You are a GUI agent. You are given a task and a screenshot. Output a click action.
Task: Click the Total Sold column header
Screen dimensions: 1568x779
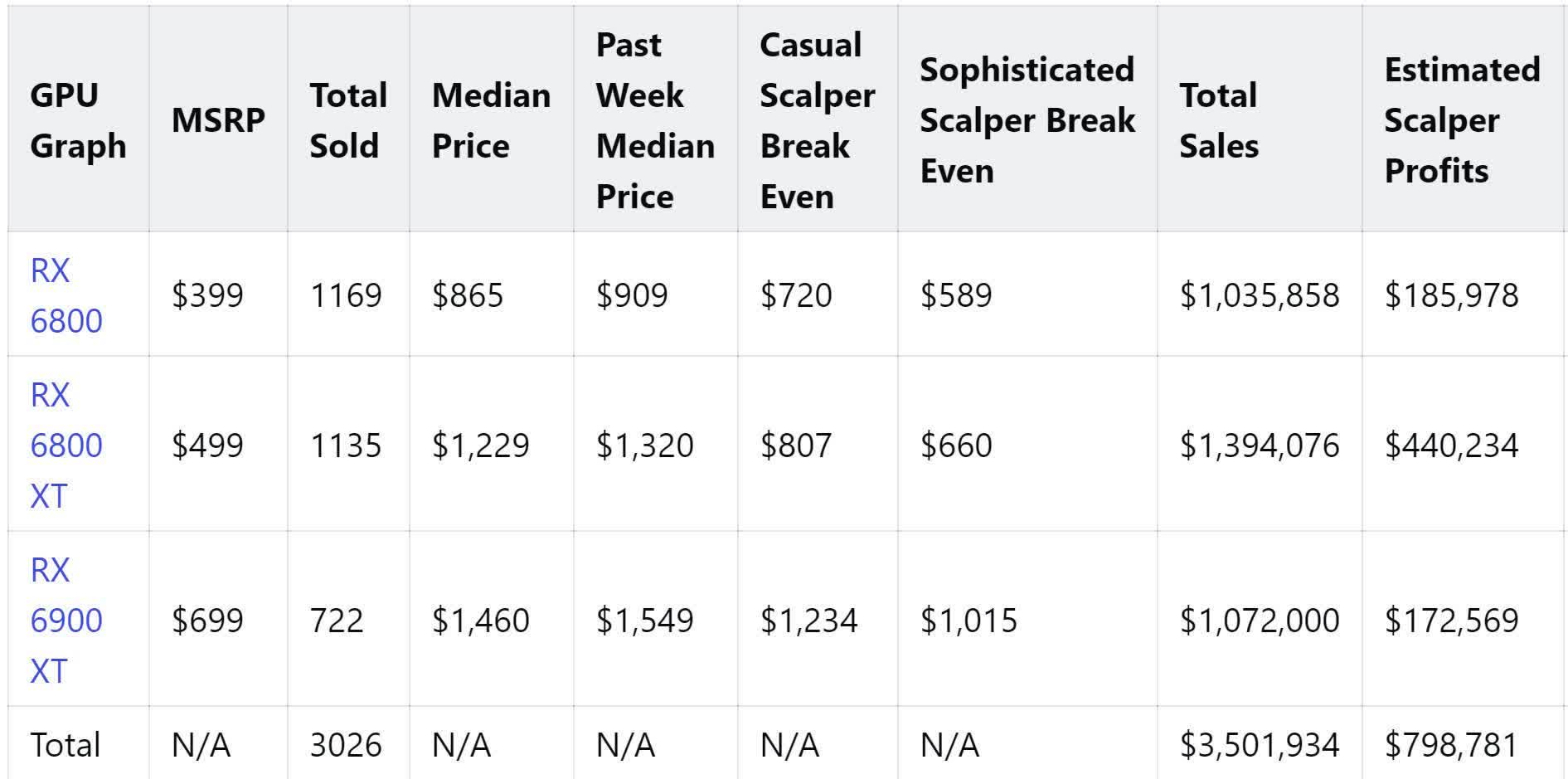348,120
